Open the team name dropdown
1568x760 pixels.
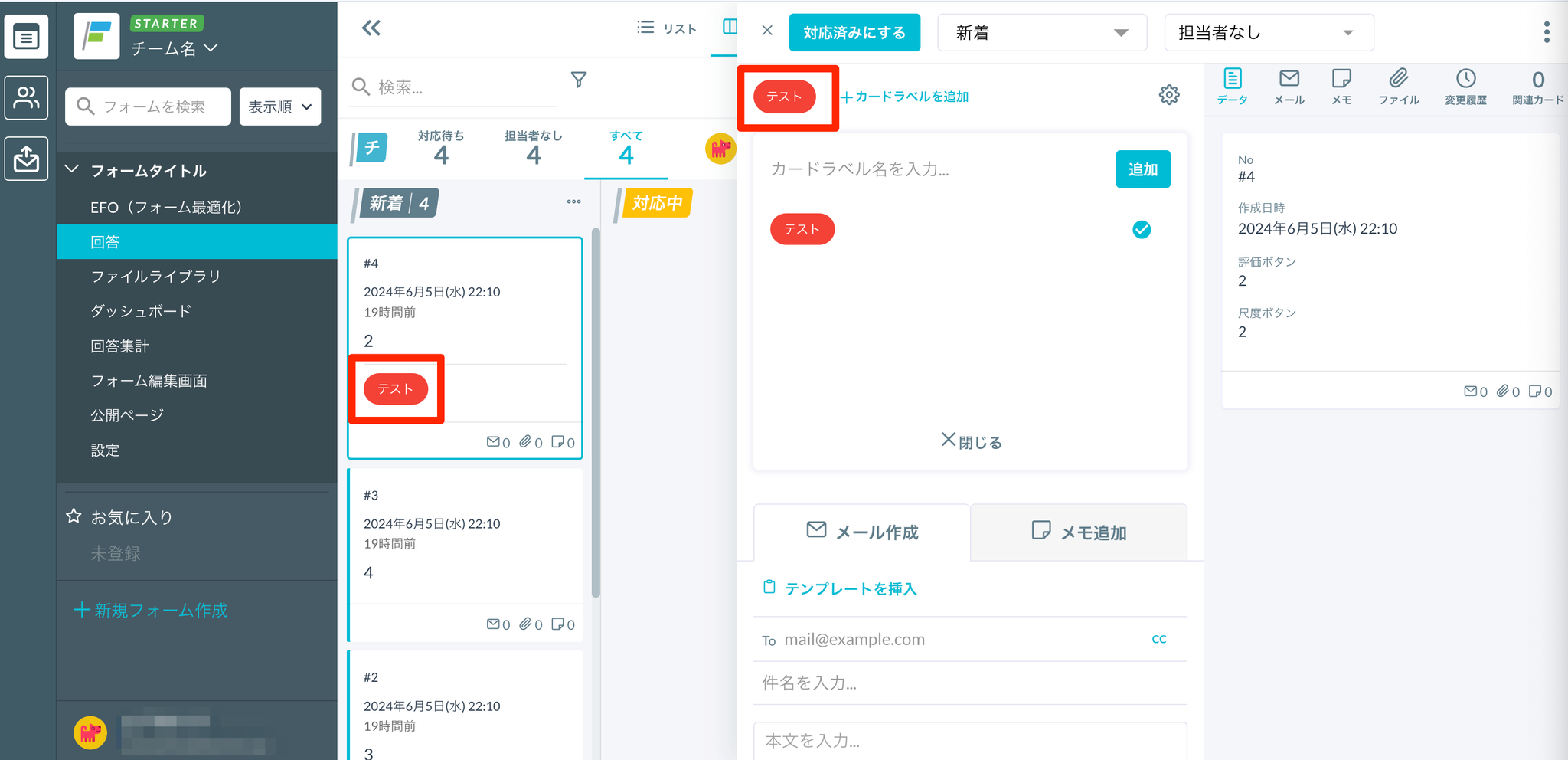[175, 48]
